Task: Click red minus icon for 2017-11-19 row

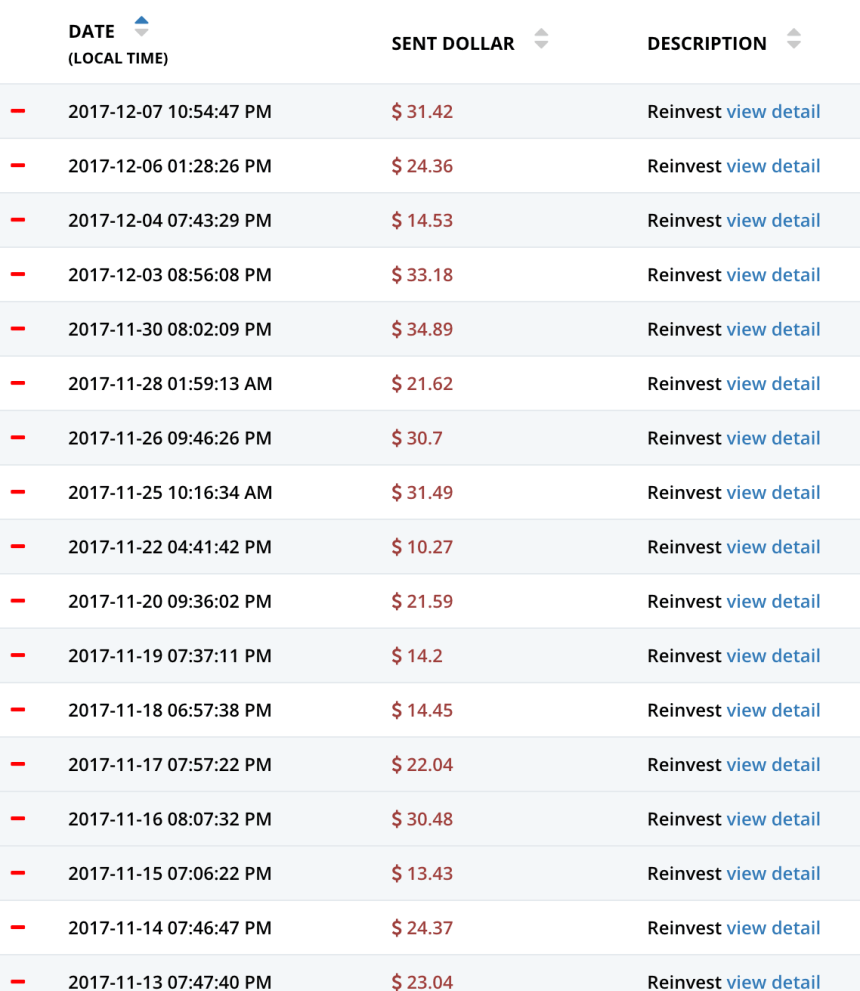Action: (x=17, y=655)
